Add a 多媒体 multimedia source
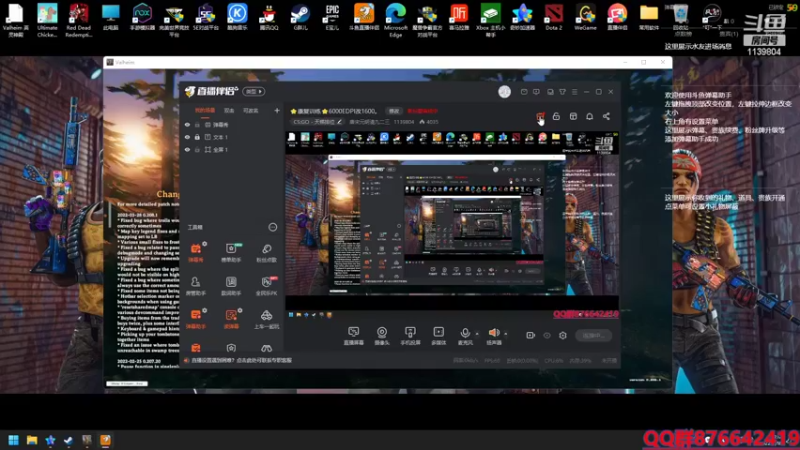800x450 pixels. (x=438, y=336)
